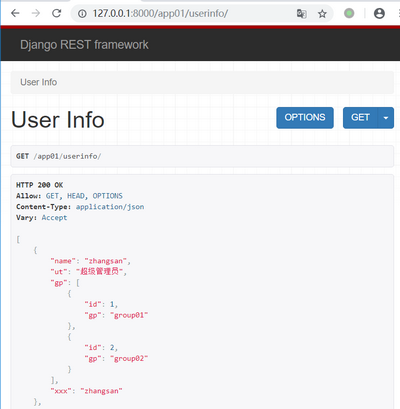Image resolution: width=400 pixels, height=409 pixels.
Task: Go back with the browser back arrow
Action: tap(15, 13)
